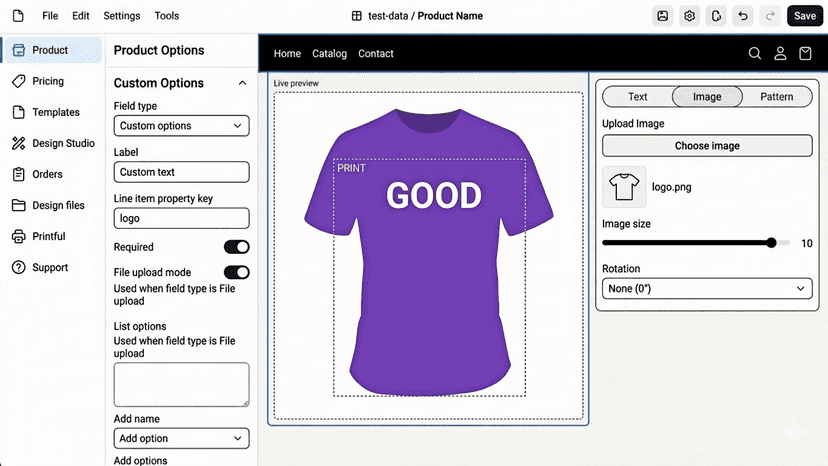Click the Design files folder icon
The image size is (828, 466).
click(18, 205)
